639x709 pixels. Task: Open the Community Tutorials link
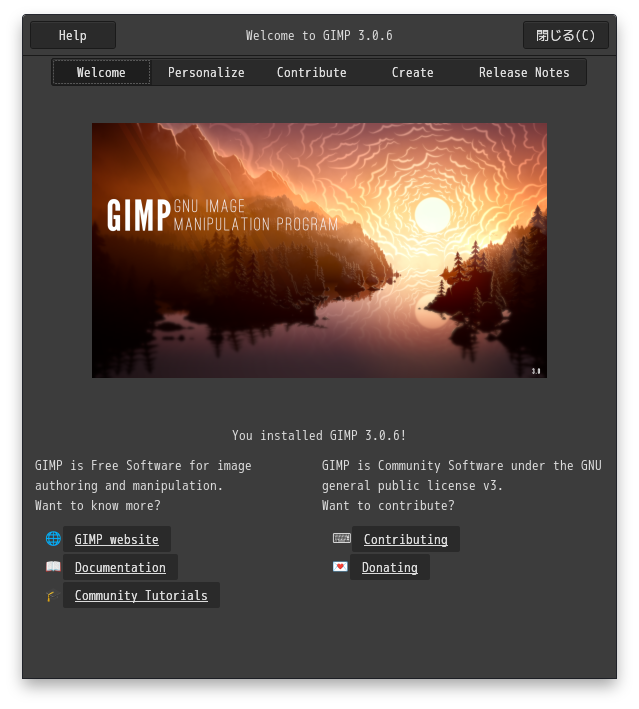pyautogui.click(x=141, y=595)
